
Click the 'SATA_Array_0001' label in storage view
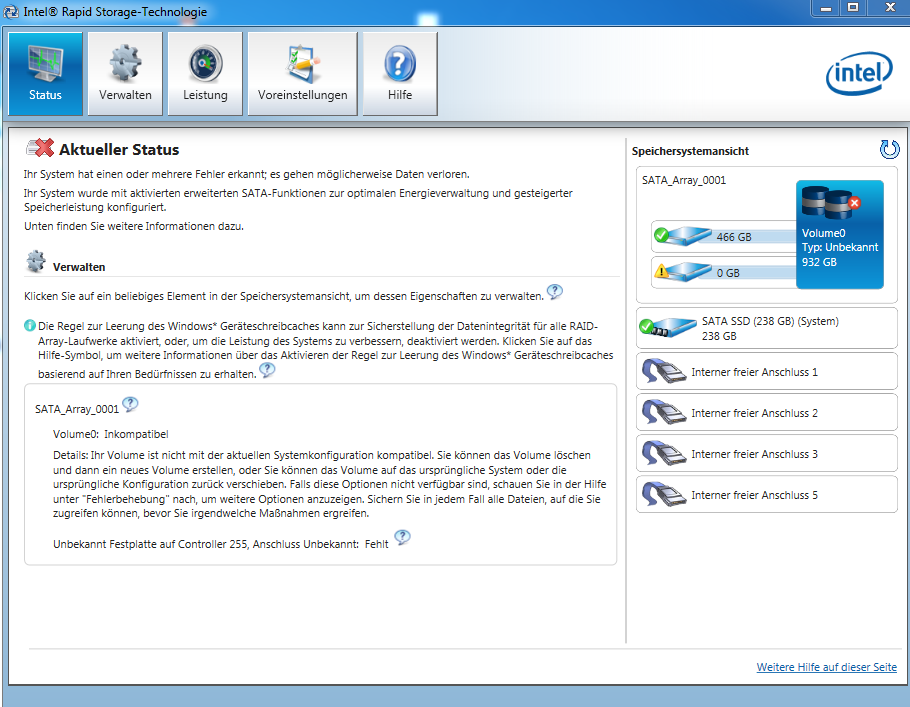(684, 180)
